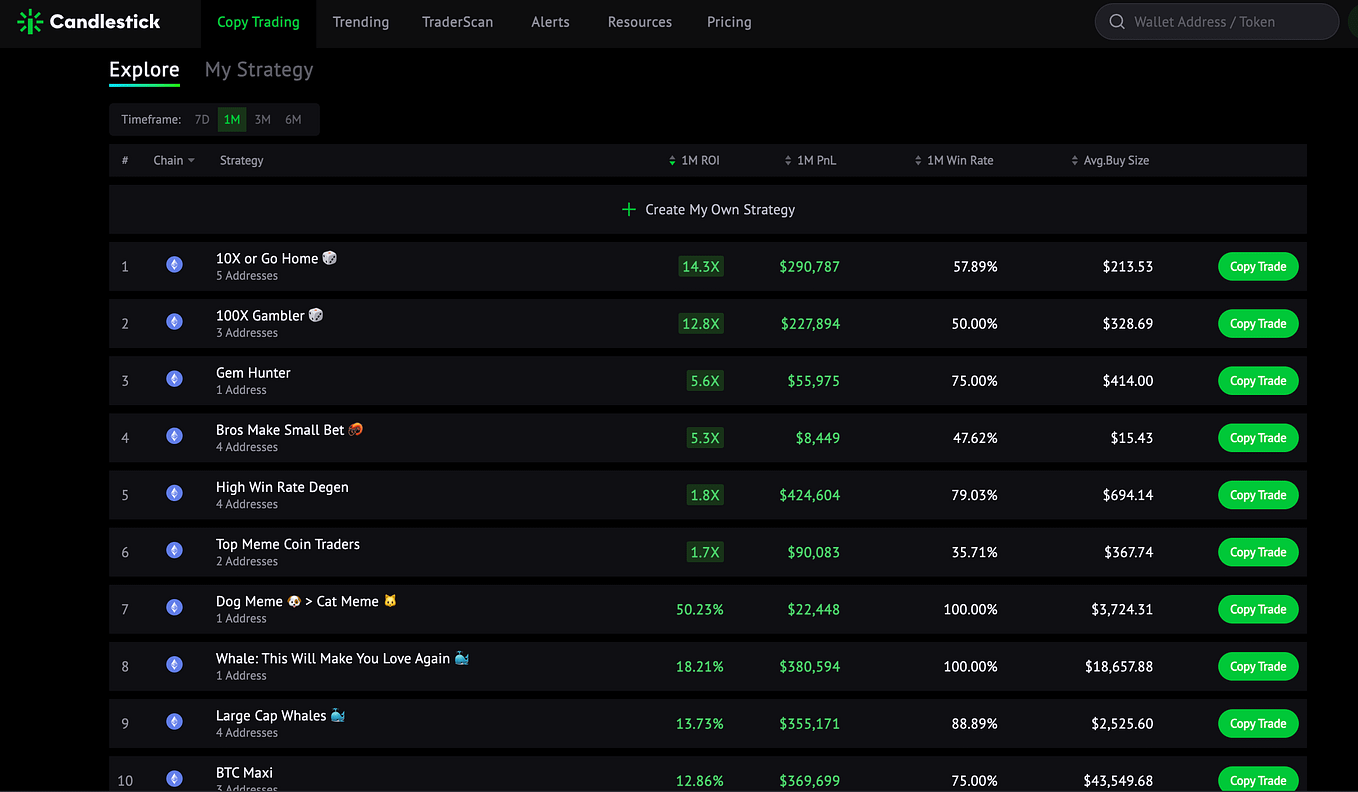Click the Candlestick logo icon
This screenshot has height=792, width=1358.
pyautogui.click(x=28, y=20)
